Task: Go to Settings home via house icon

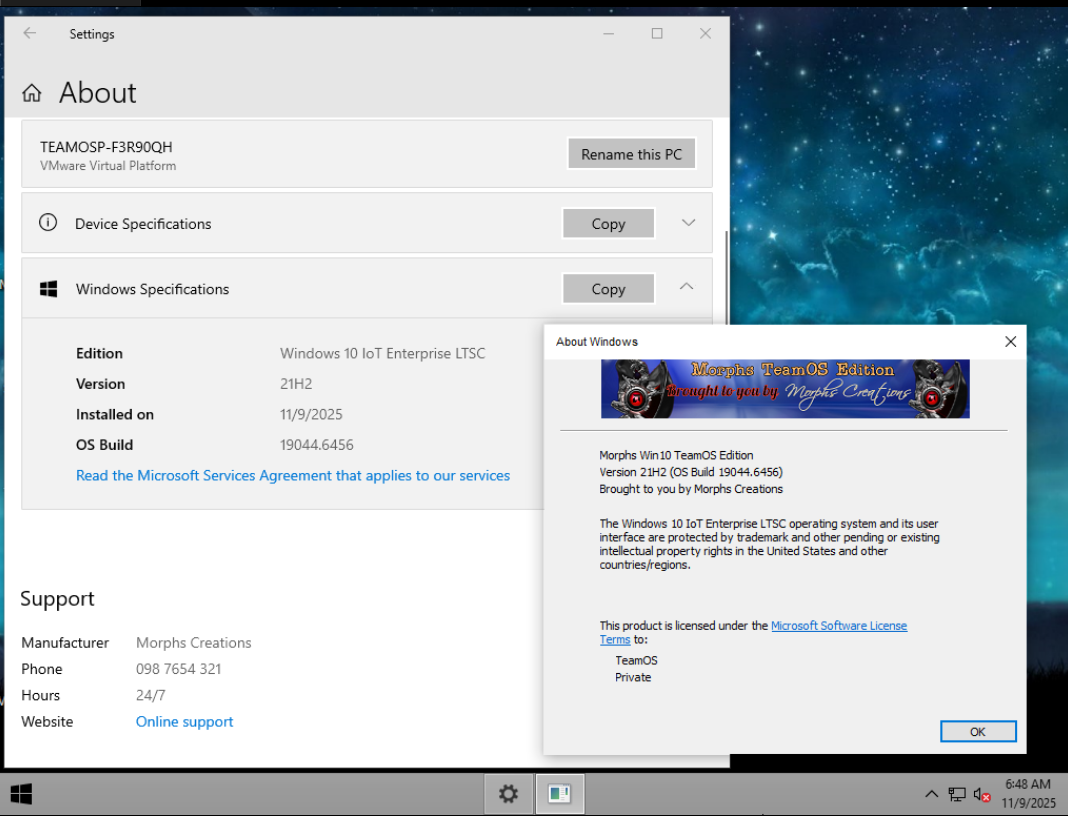Action: (32, 93)
